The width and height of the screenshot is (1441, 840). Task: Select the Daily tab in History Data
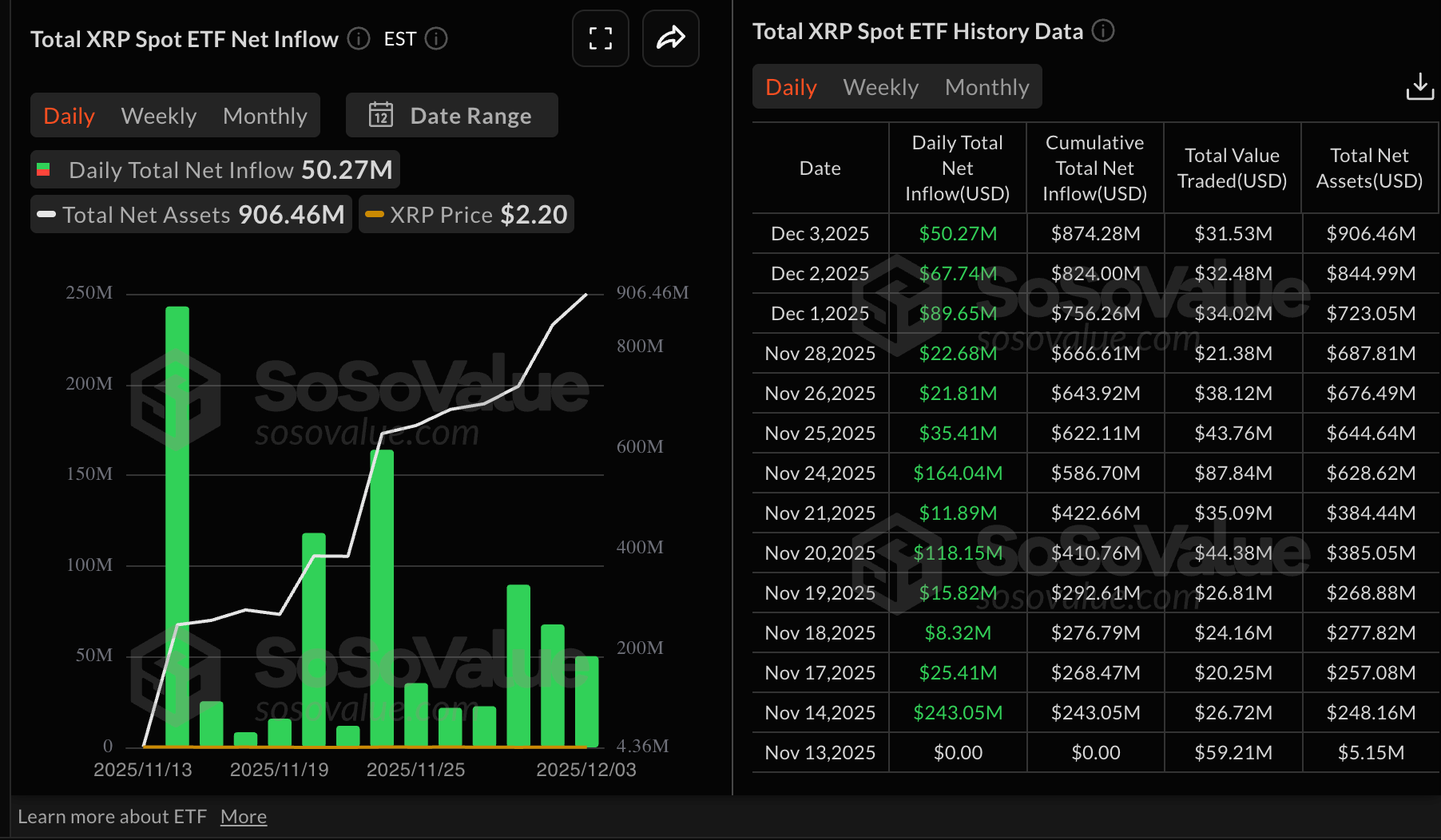(790, 86)
